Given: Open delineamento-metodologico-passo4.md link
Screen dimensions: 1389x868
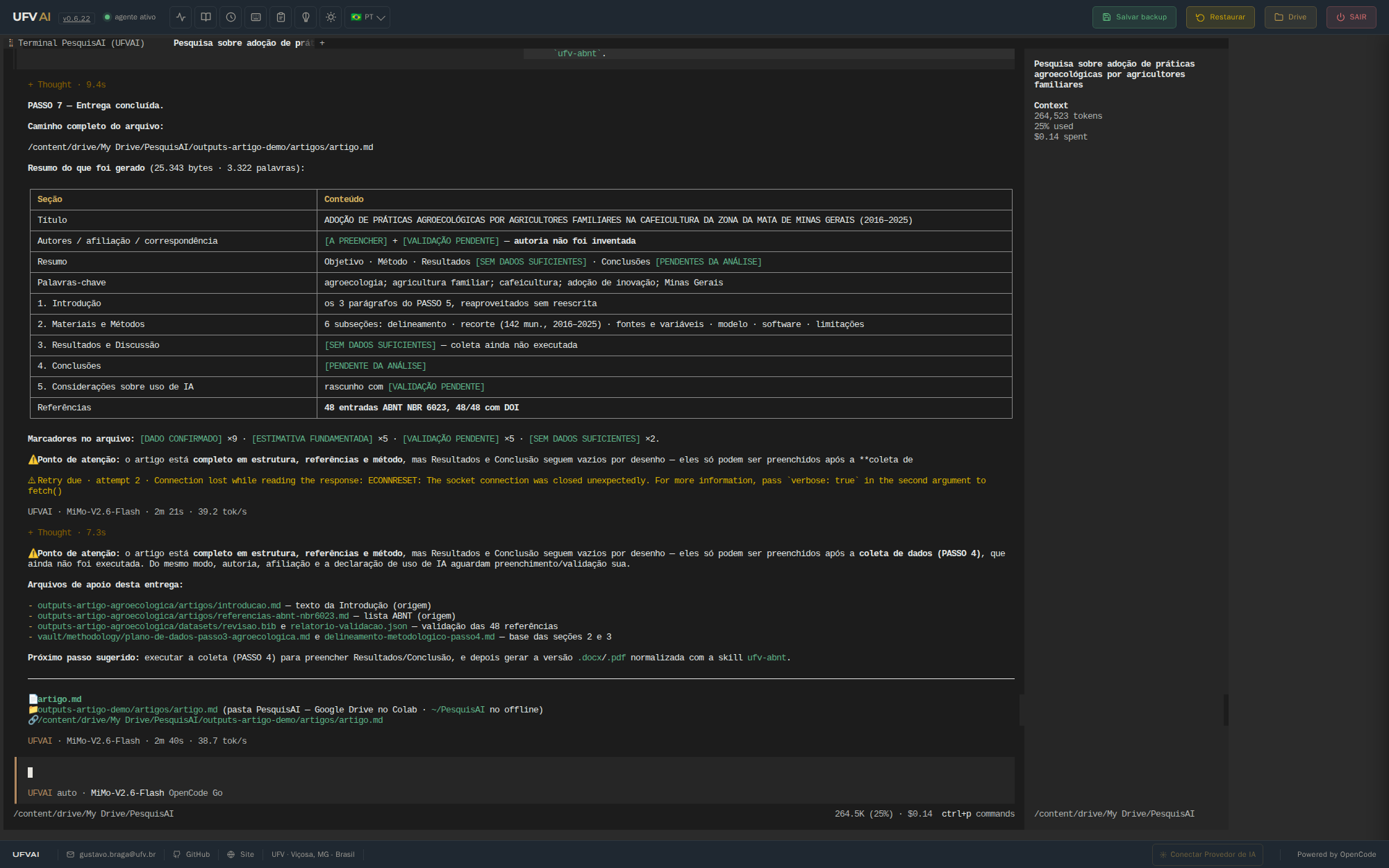Looking at the screenshot, I should click(410, 637).
